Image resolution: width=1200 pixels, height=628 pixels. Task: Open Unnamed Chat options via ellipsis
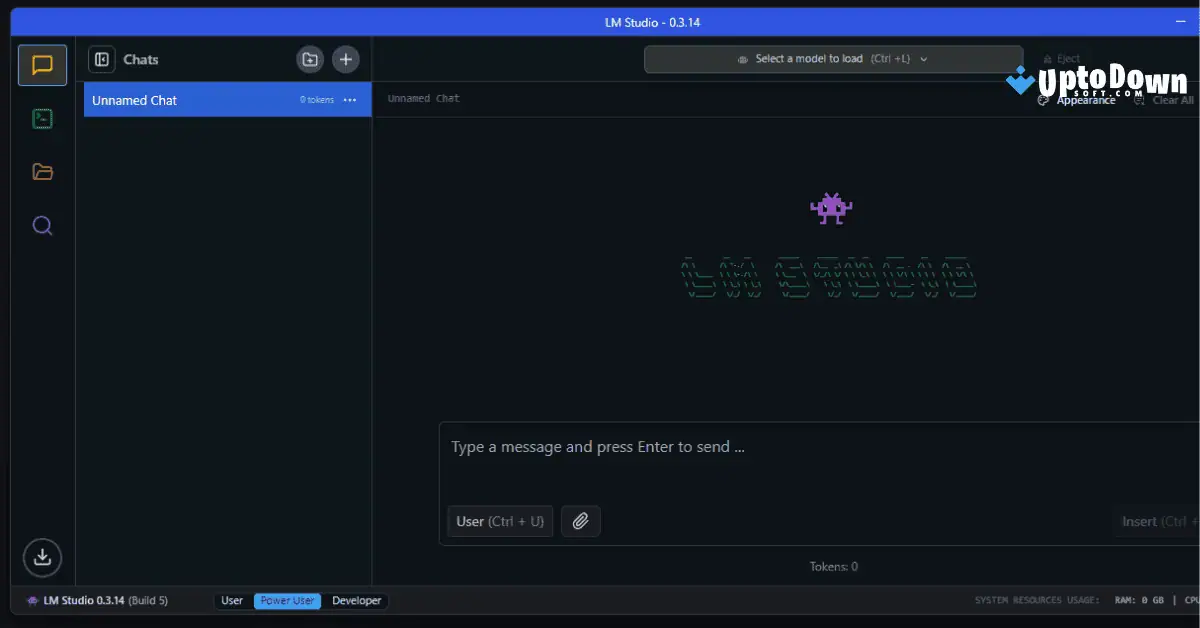(351, 99)
